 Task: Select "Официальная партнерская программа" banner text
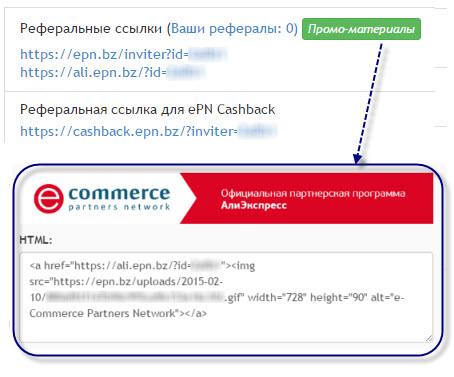(313, 193)
